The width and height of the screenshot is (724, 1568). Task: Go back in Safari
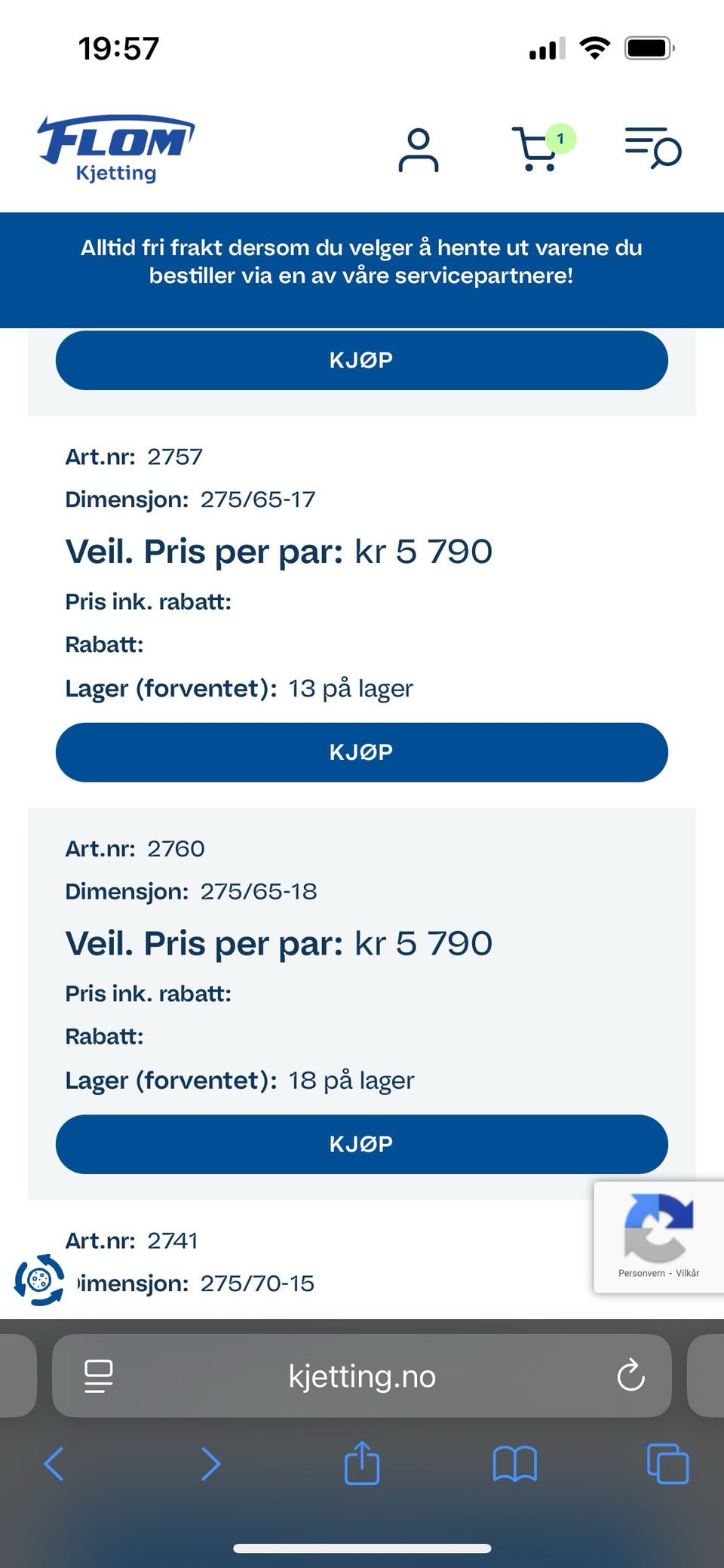click(x=54, y=1464)
